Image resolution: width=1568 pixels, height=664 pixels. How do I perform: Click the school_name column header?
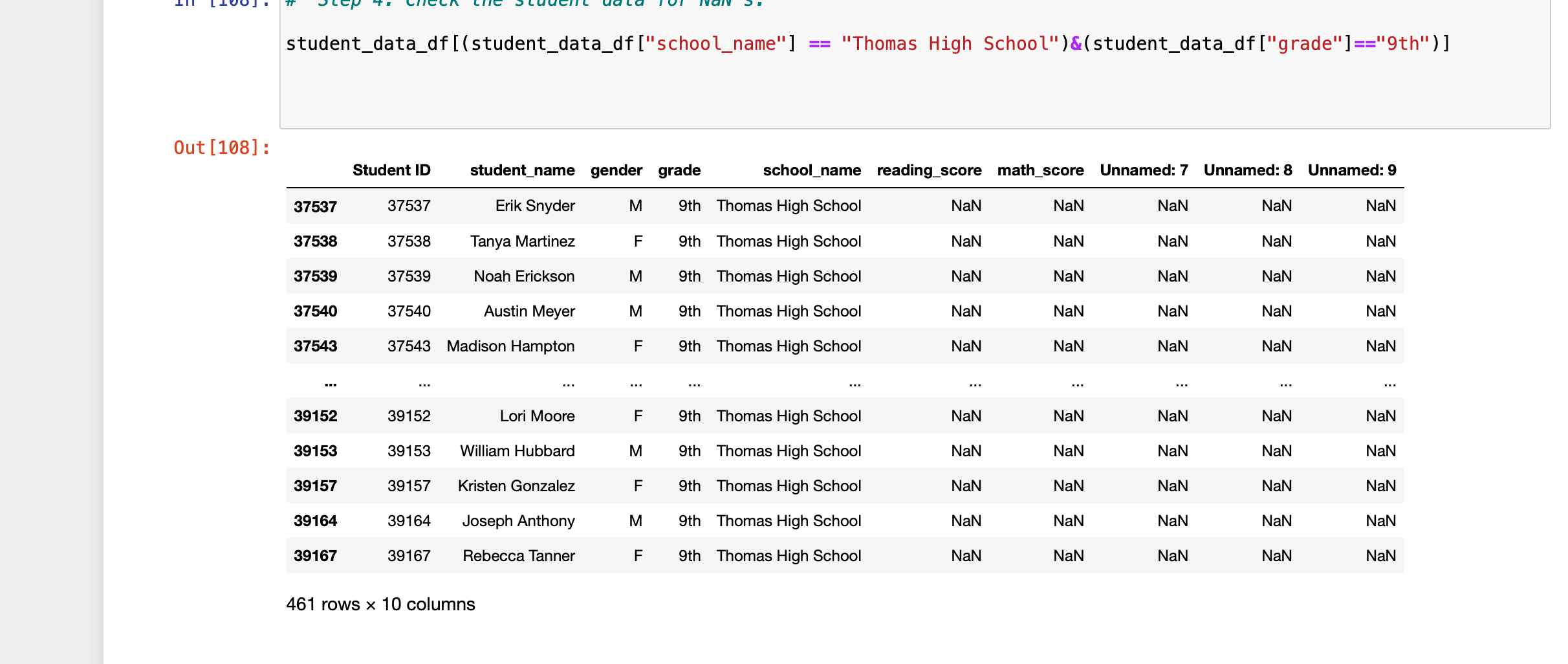coord(812,170)
